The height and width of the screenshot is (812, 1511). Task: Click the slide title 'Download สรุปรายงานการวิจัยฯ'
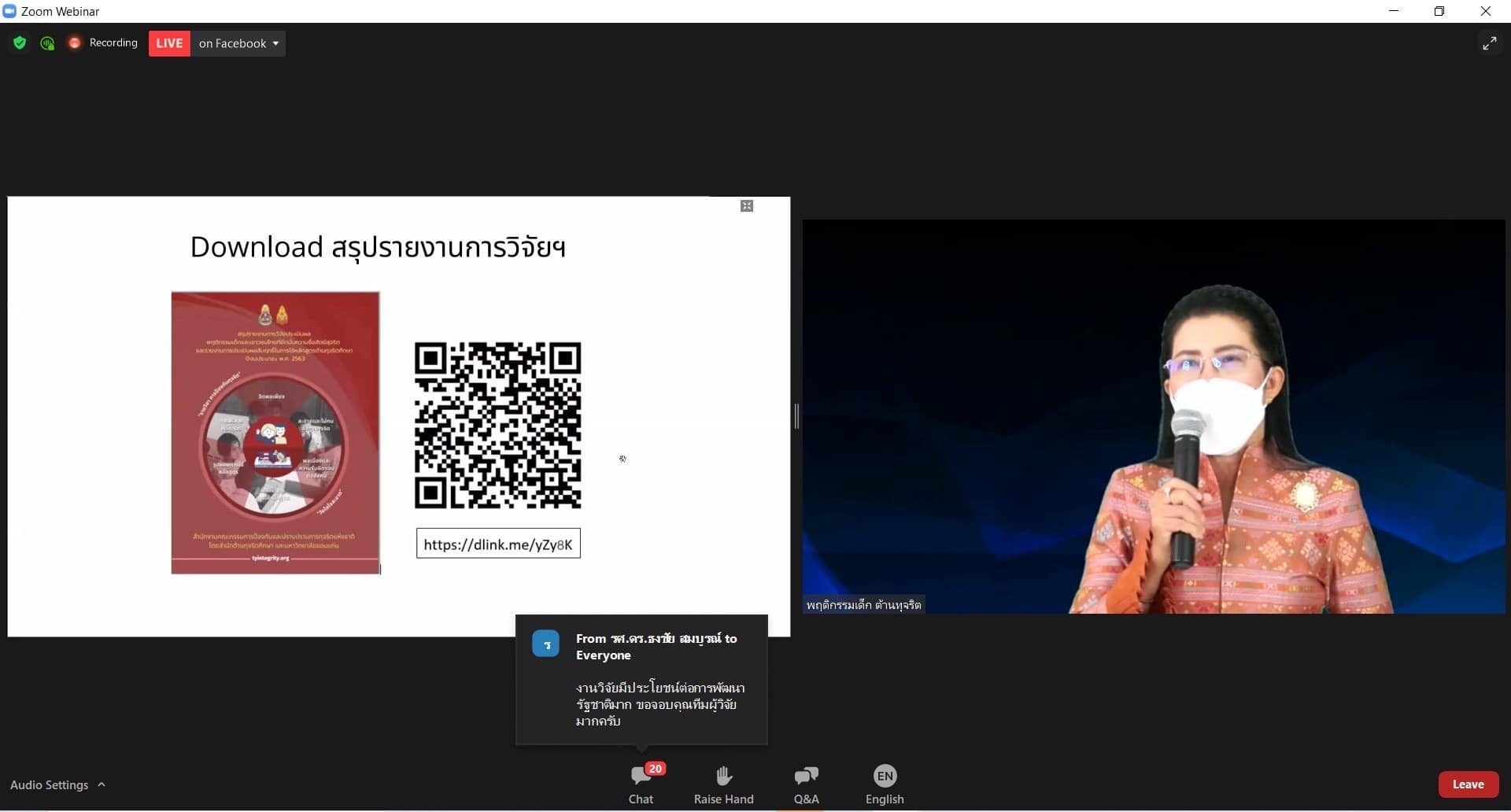click(x=378, y=247)
